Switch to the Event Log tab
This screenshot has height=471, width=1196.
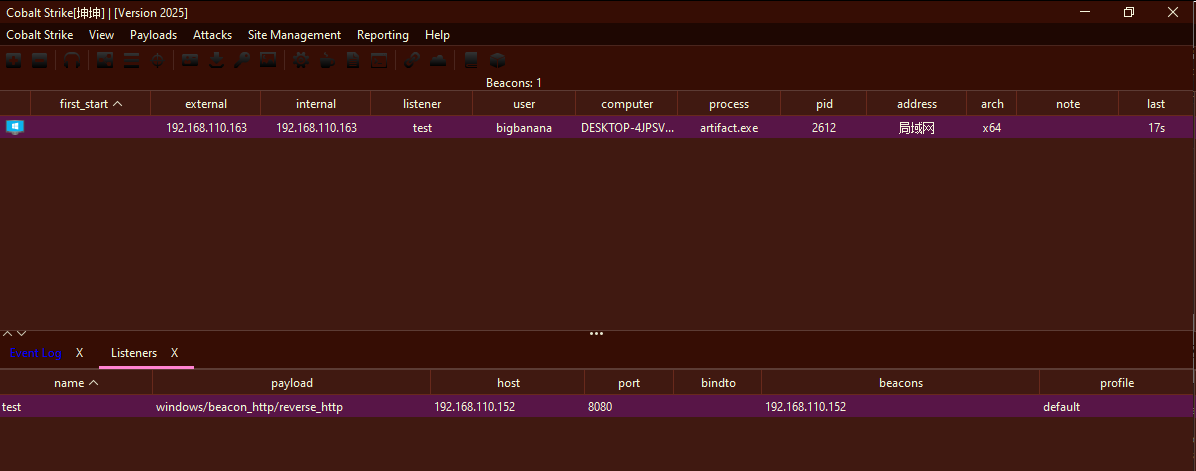tap(36, 353)
